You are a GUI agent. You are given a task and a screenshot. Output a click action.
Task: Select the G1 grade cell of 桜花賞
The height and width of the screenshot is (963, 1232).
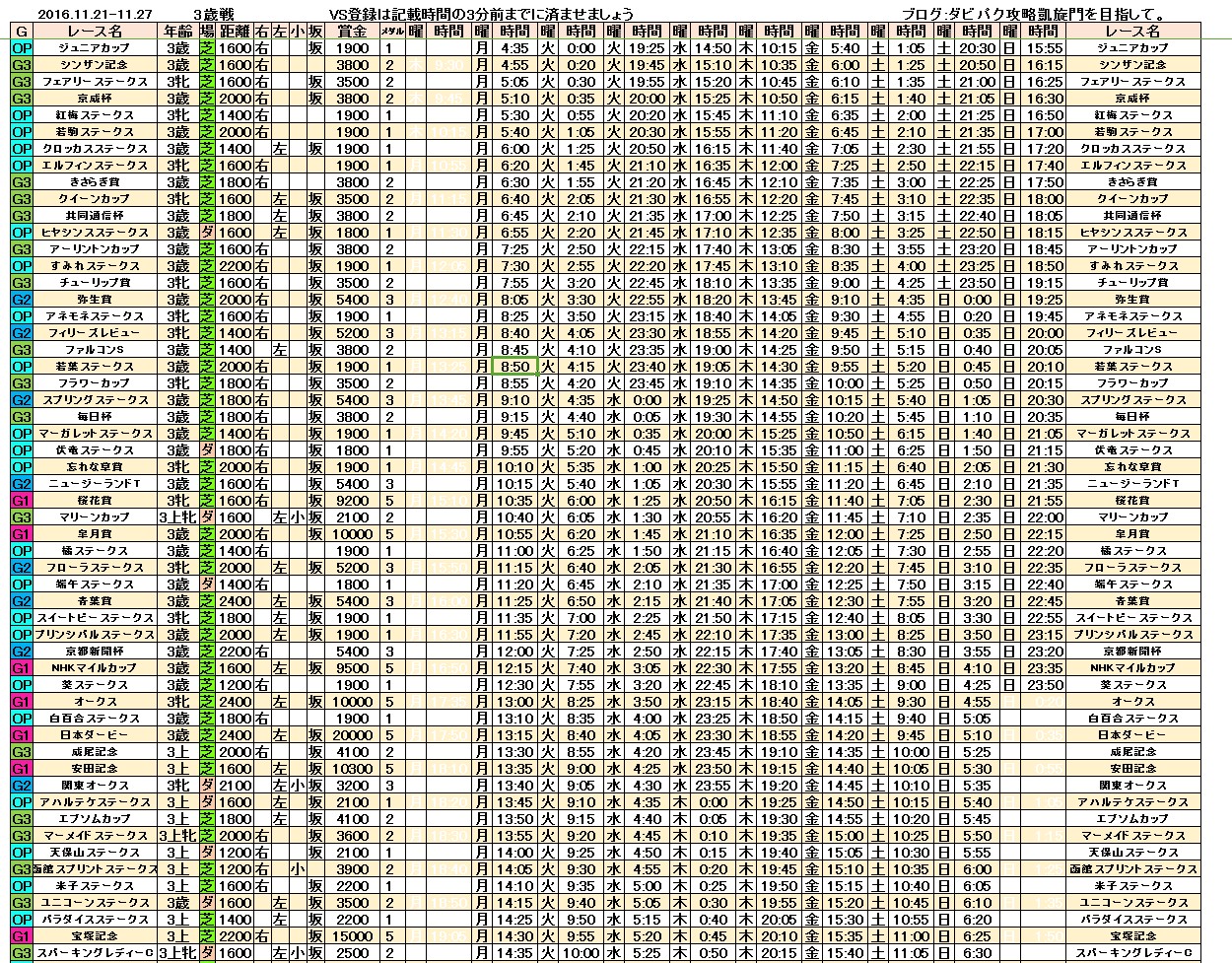(x=22, y=501)
